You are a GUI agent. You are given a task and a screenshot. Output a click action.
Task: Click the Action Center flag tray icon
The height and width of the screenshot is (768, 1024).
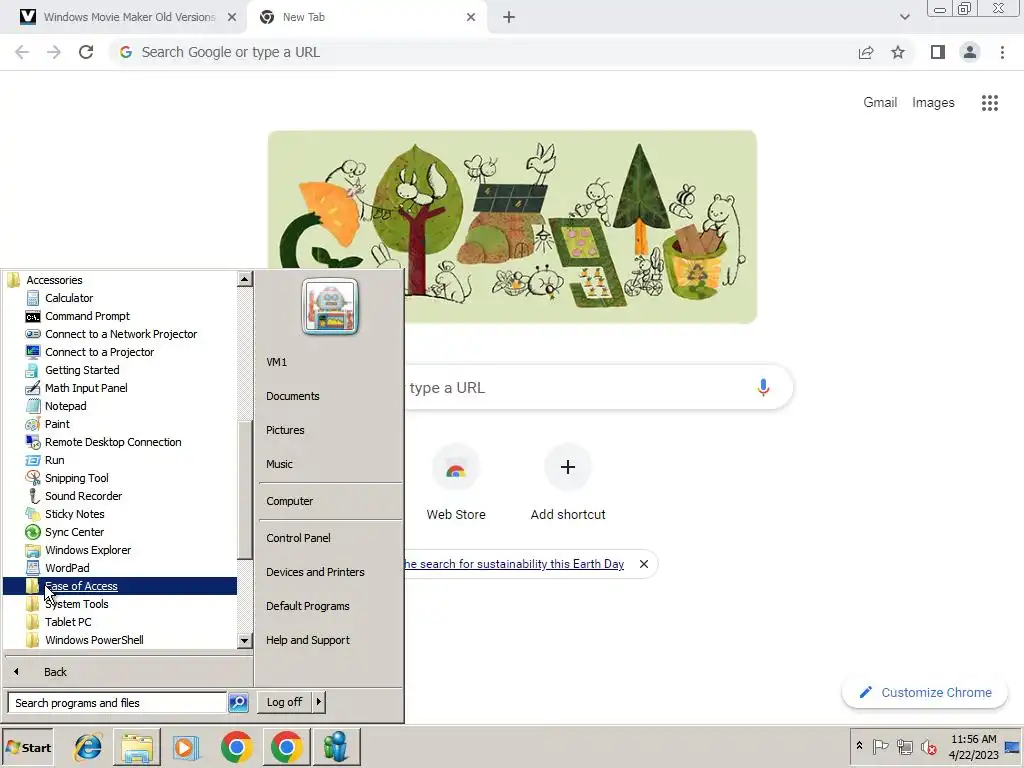(x=880, y=746)
